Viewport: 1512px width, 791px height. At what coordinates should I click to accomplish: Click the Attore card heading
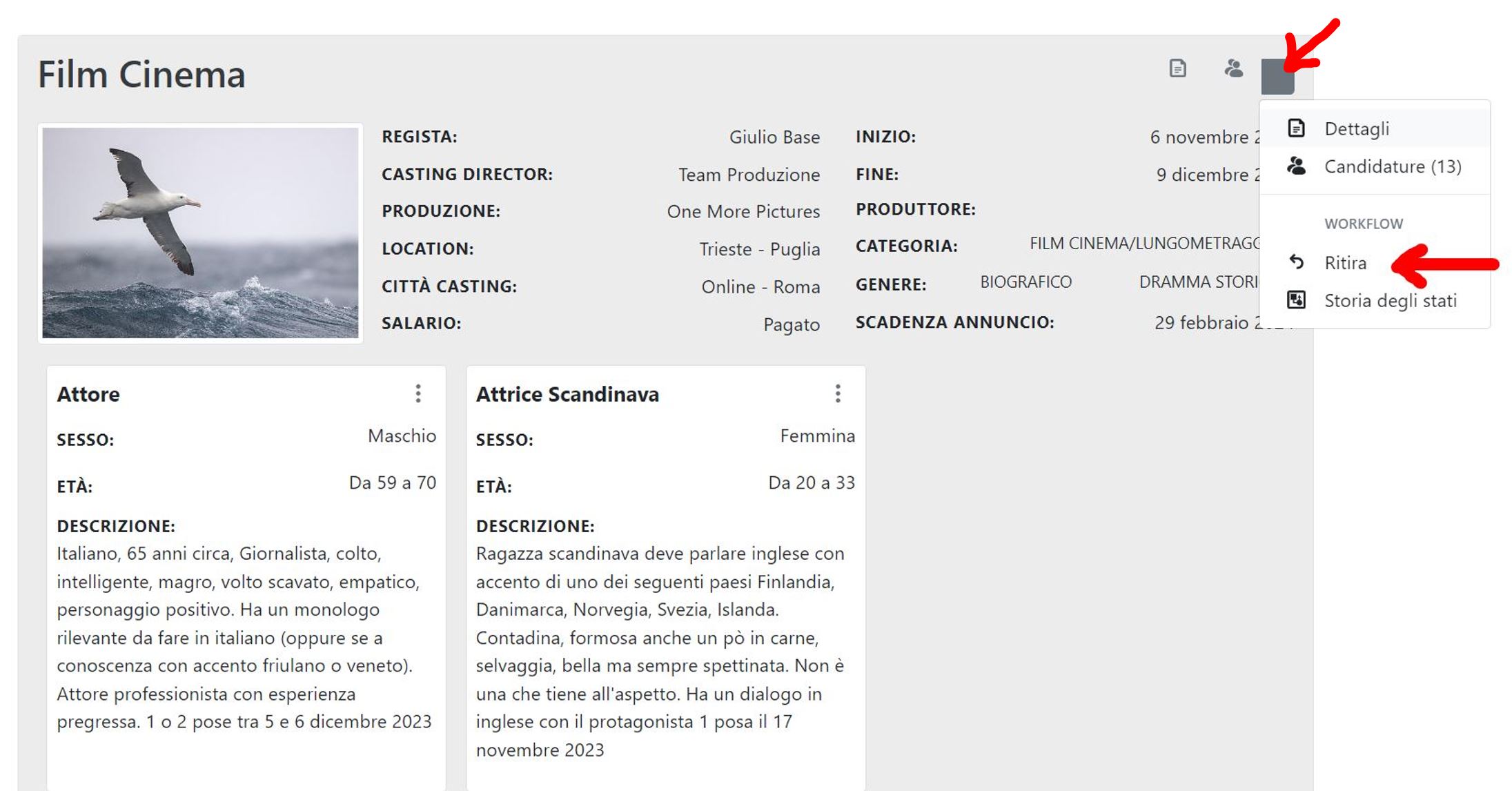pyautogui.click(x=88, y=394)
